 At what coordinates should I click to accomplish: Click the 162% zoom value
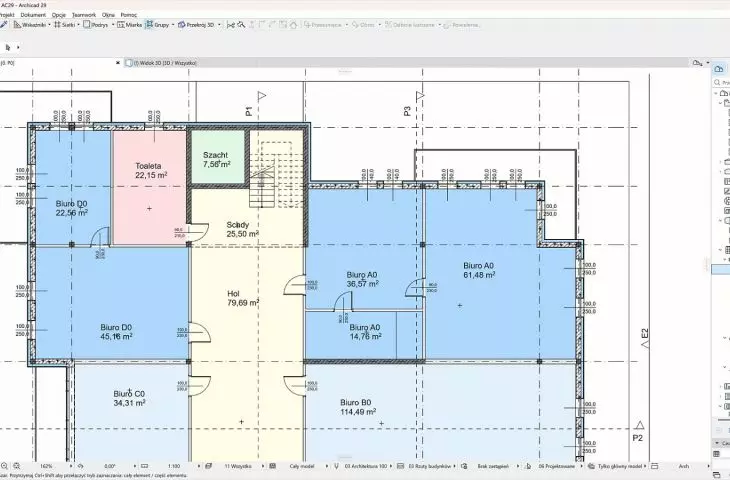pyautogui.click(x=47, y=466)
